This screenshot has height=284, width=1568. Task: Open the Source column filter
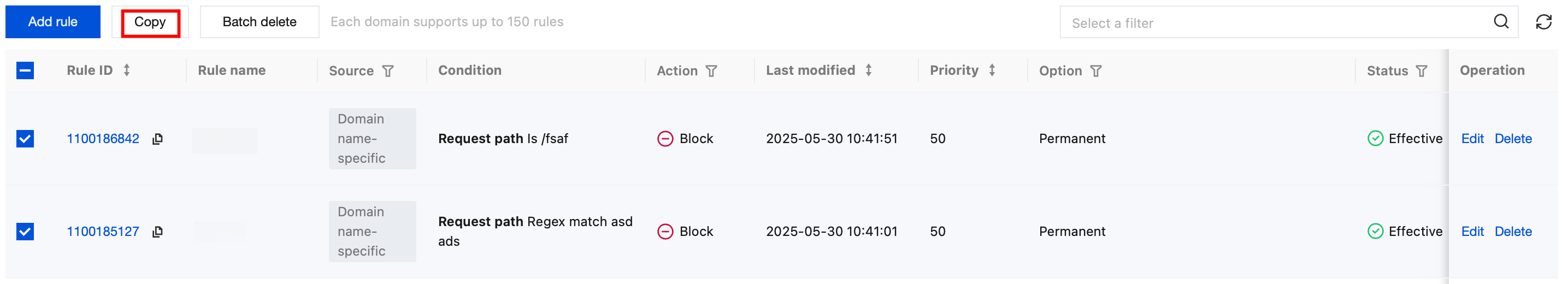click(x=388, y=71)
